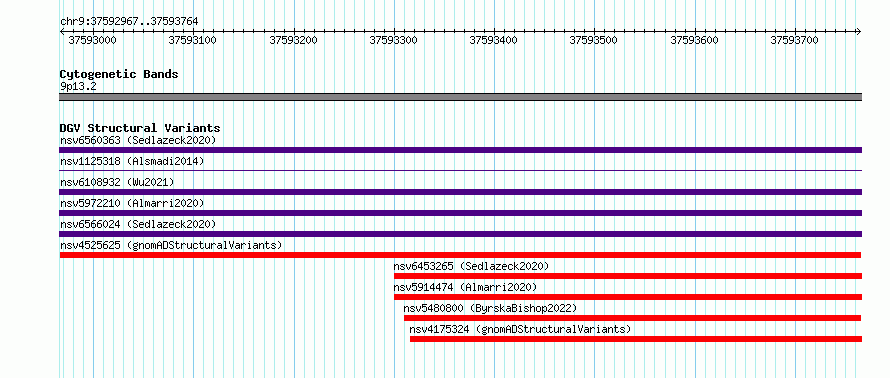
Task: Open nsv4525625 (gnomADStructuralVariants) label
Action: tap(171, 245)
